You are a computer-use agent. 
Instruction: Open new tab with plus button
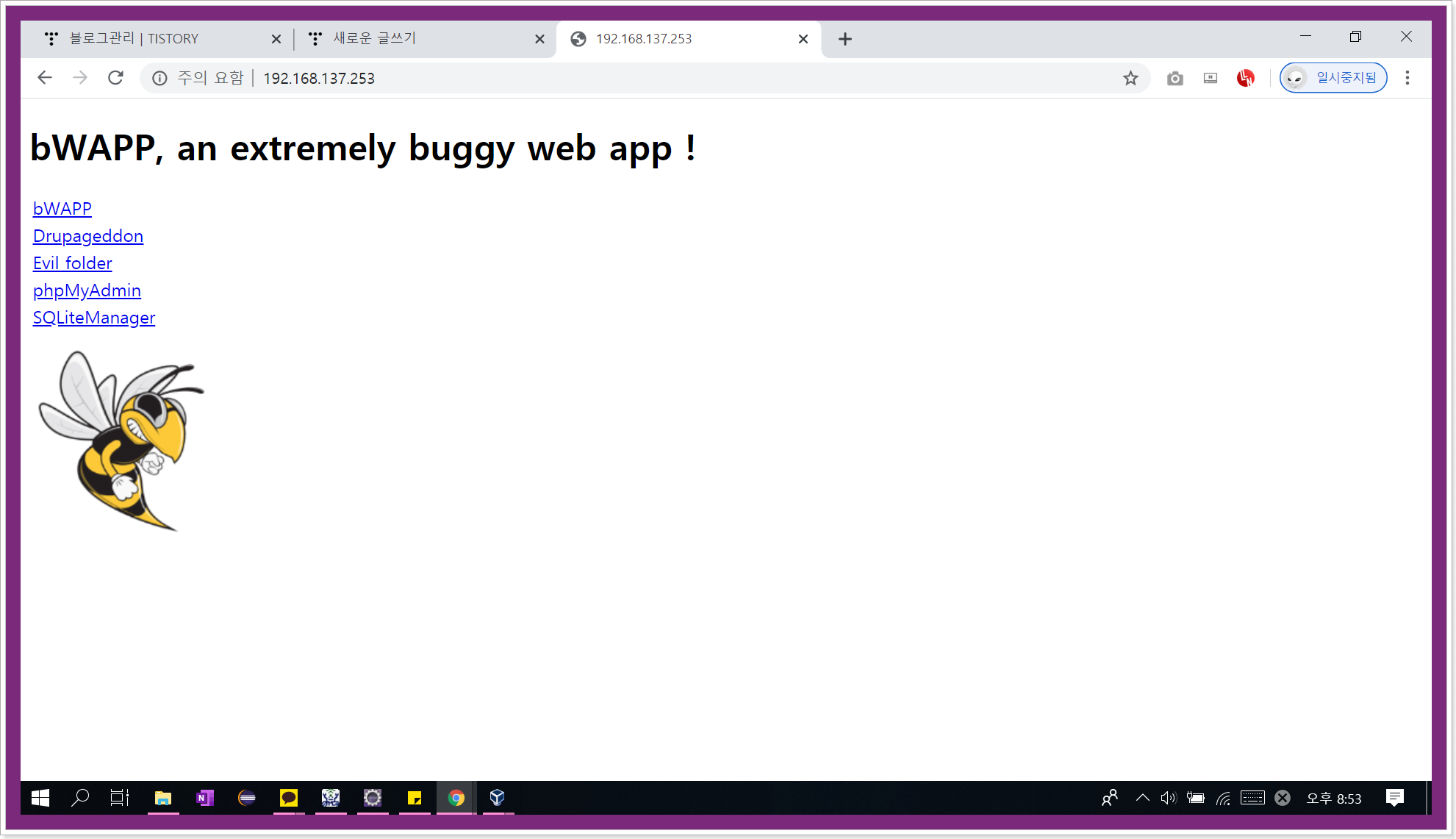pyautogui.click(x=844, y=39)
